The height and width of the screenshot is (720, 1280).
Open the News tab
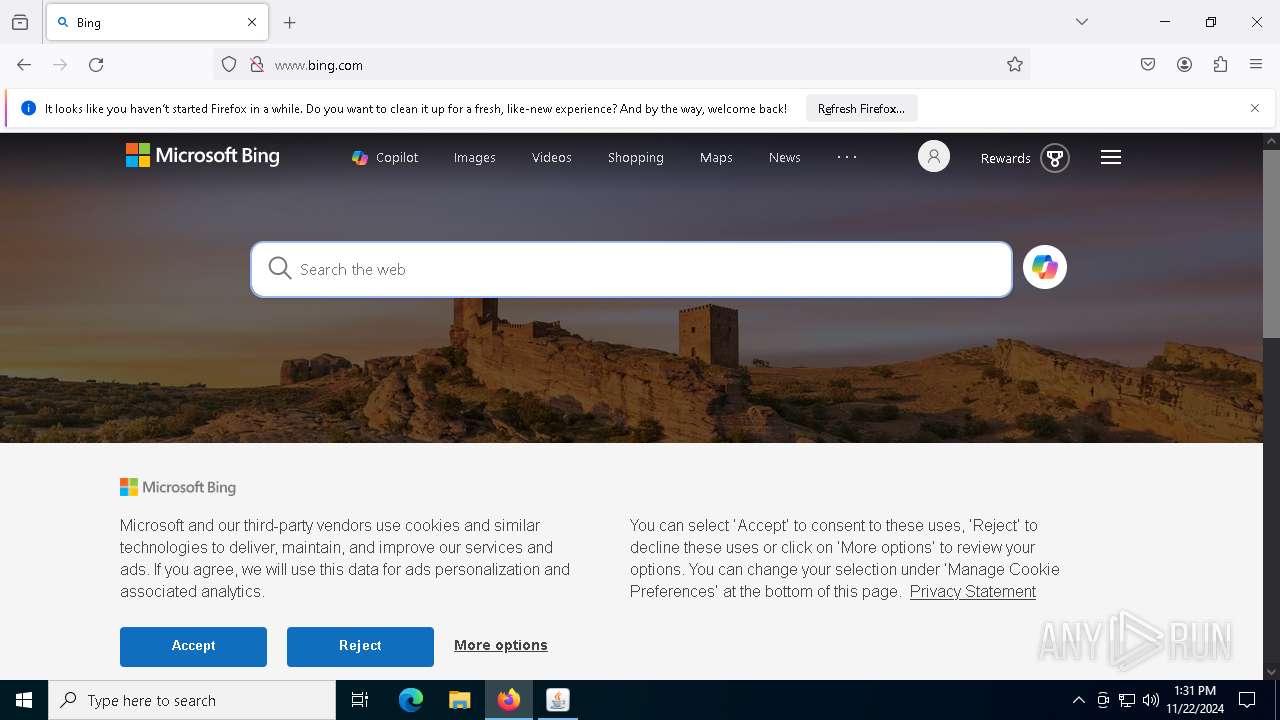pos(784,157)
